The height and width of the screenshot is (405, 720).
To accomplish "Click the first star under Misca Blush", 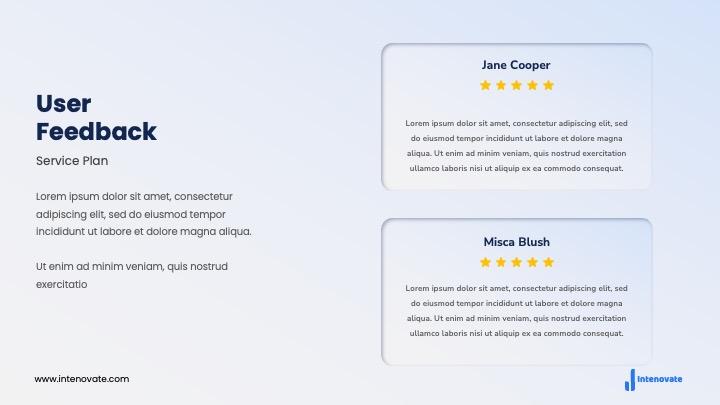I will (x=485, y=262).
